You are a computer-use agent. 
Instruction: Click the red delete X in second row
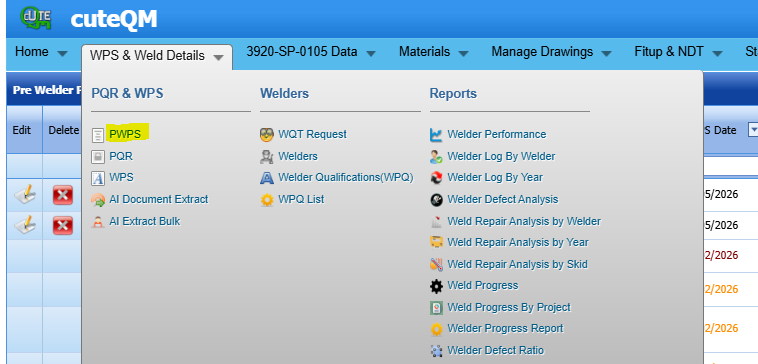[x=63, y=225]
